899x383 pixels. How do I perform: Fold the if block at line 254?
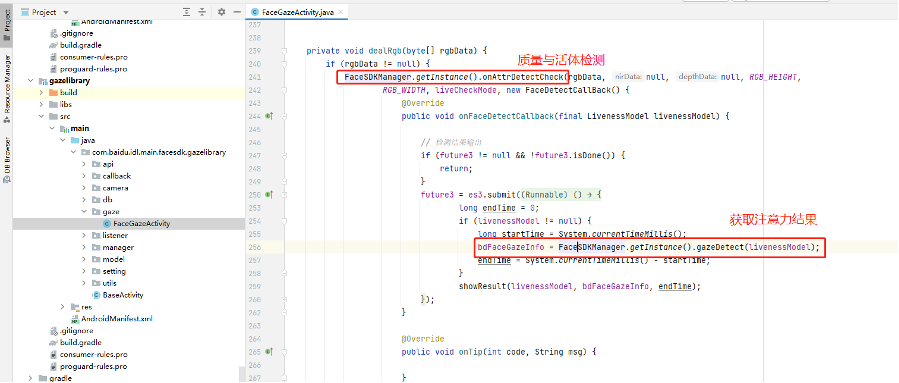coord(284,221)
